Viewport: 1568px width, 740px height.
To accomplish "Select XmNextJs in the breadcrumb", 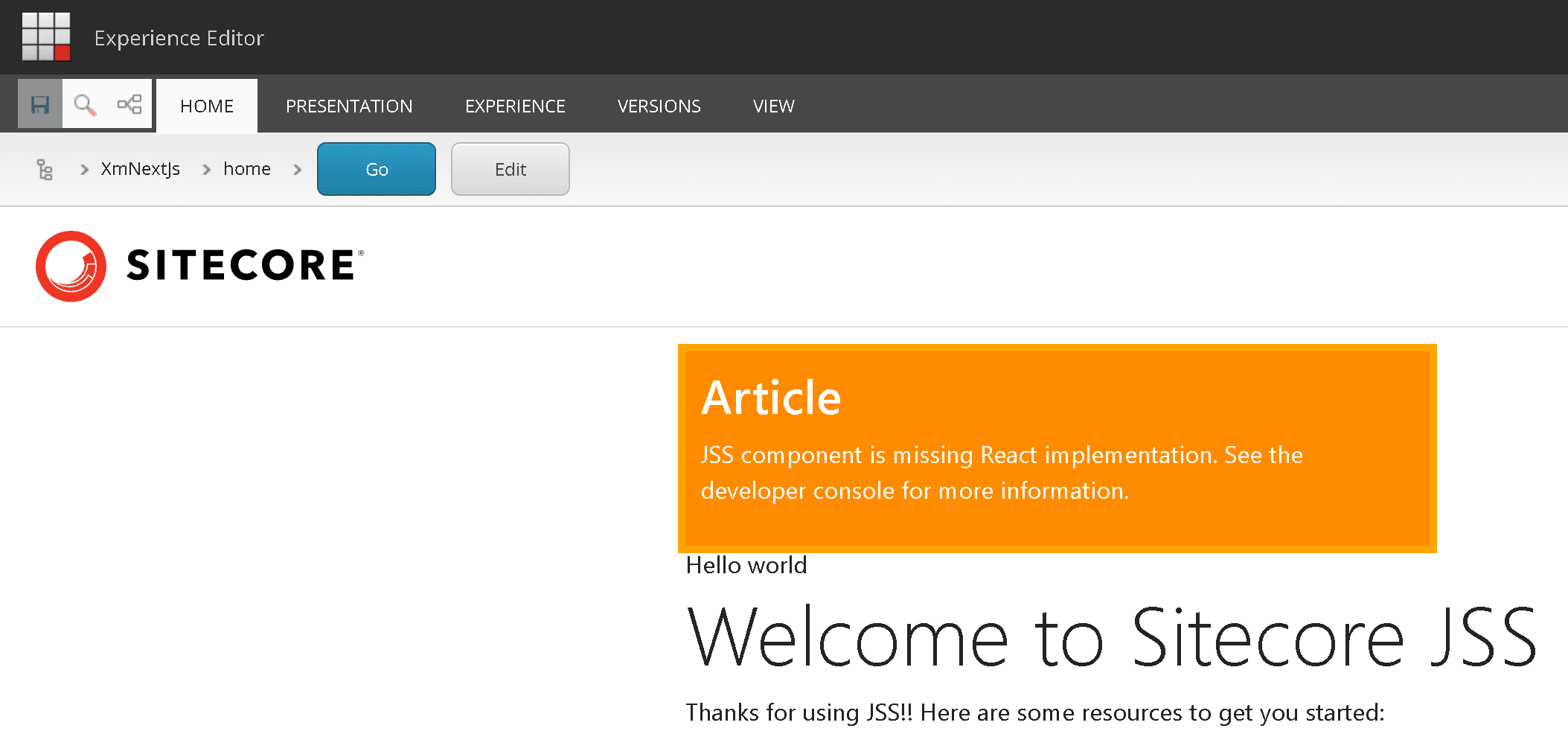I will coord(141,169).
